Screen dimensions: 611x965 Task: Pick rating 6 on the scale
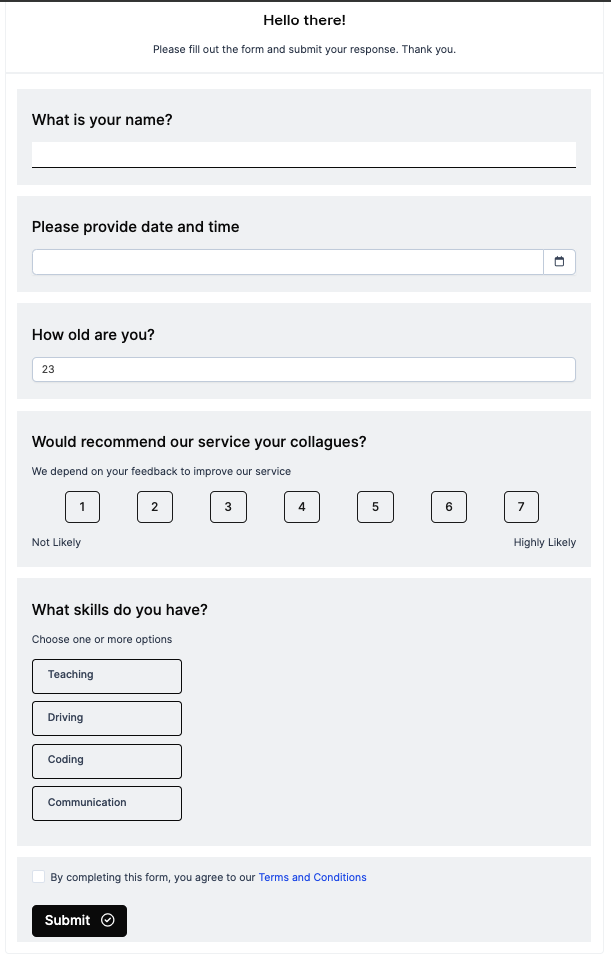449,507
